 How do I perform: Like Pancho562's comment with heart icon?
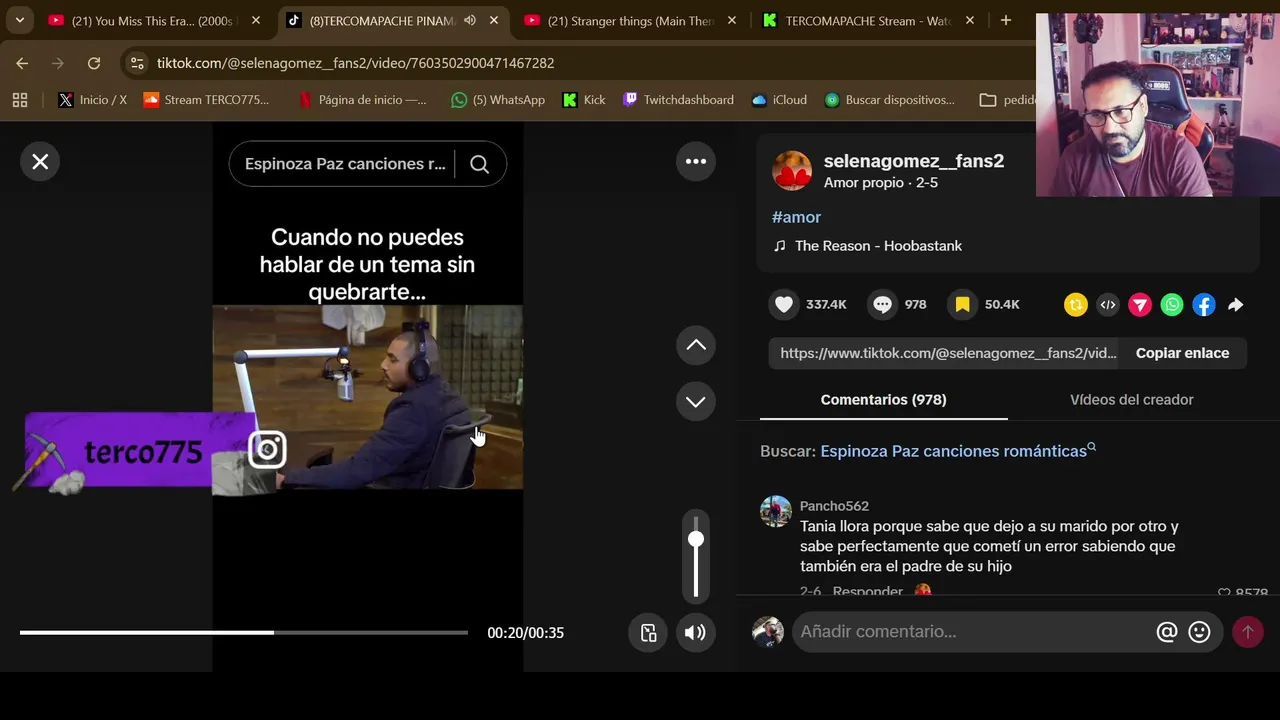pos(1224,593)
